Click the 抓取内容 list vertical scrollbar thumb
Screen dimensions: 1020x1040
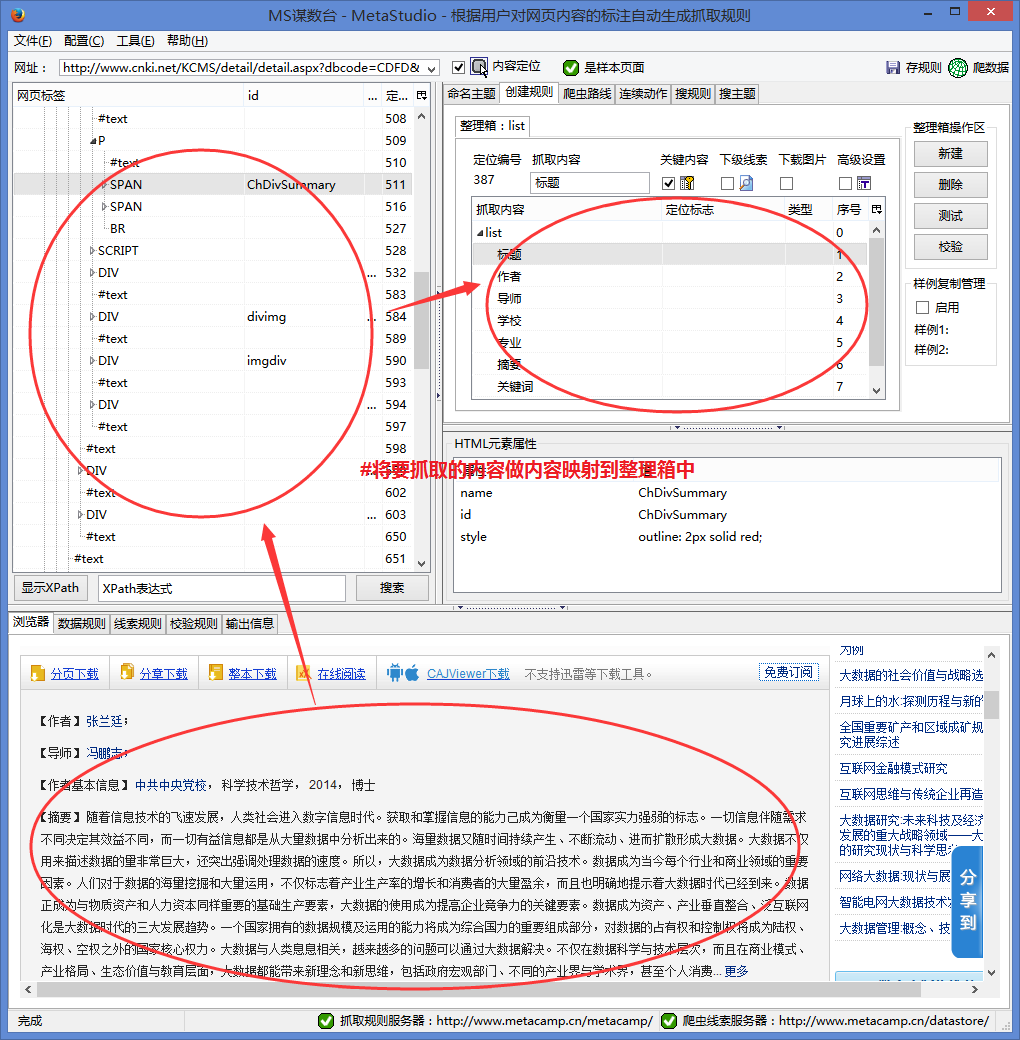pyautogui.click(x=876, y=302)
